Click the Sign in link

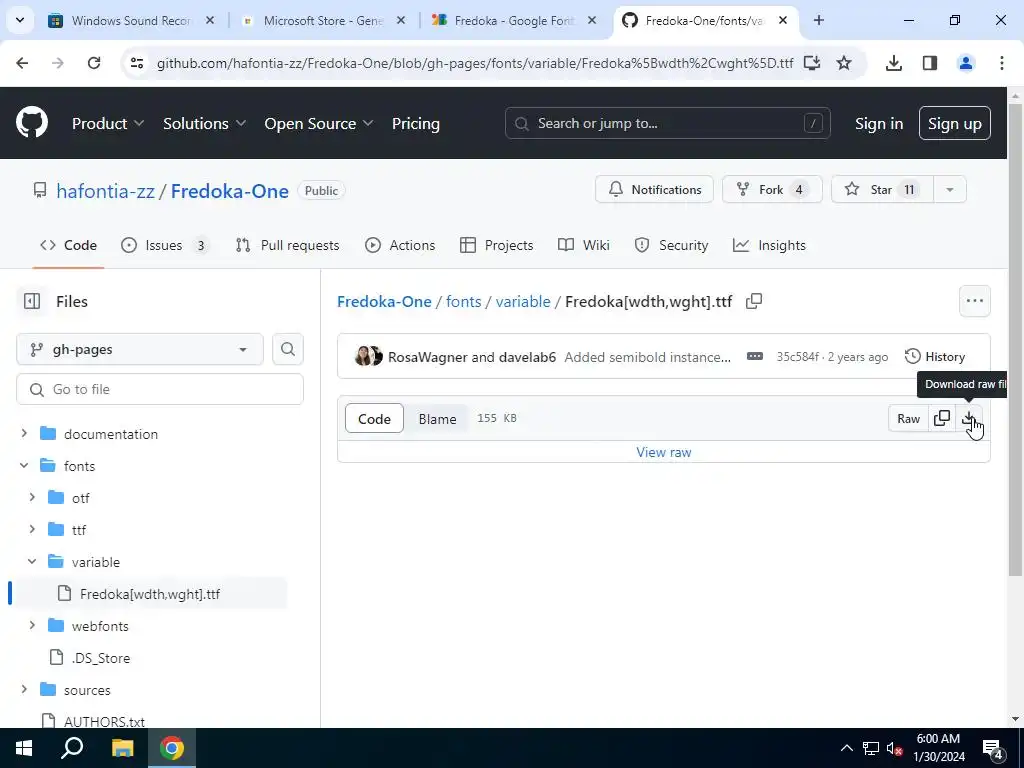879,123
